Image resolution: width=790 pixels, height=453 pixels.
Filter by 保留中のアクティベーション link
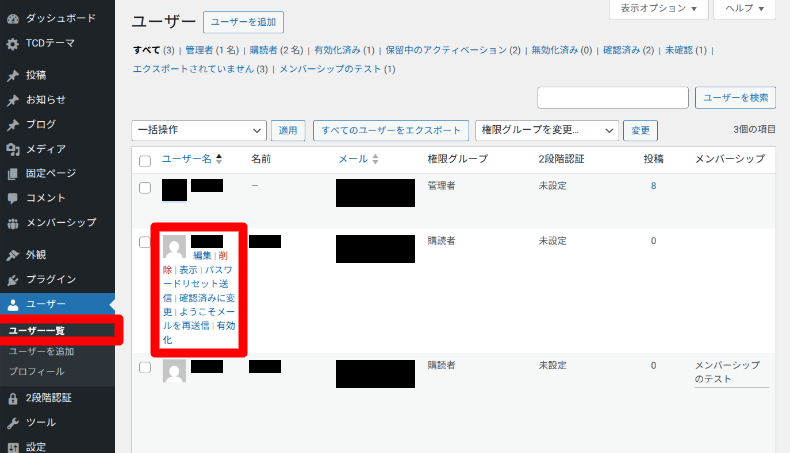tap(446, 50)
